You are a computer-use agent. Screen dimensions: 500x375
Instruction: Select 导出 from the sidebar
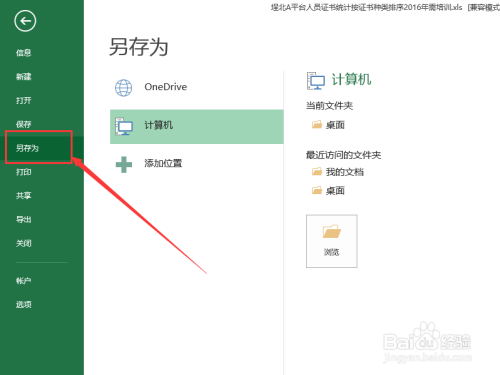[24, 220]
